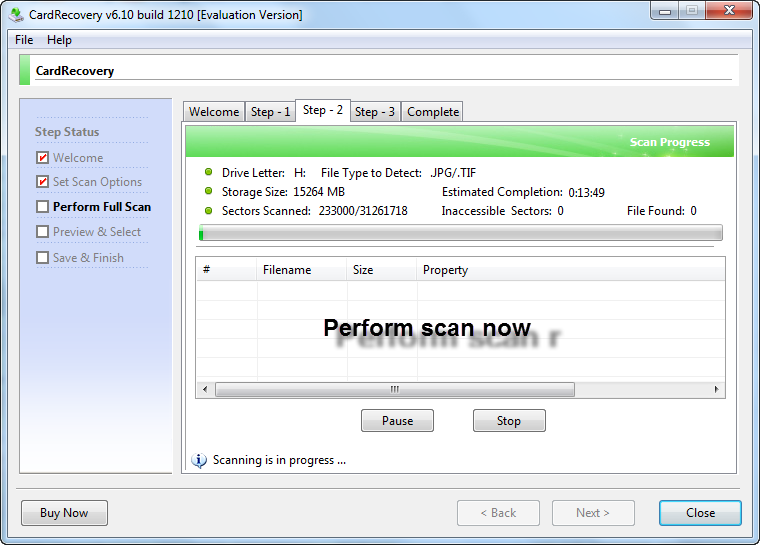The image size is (760, 545).
Task: Click the Estimated Completion value 0:13:49
Action: click(586, 192)
